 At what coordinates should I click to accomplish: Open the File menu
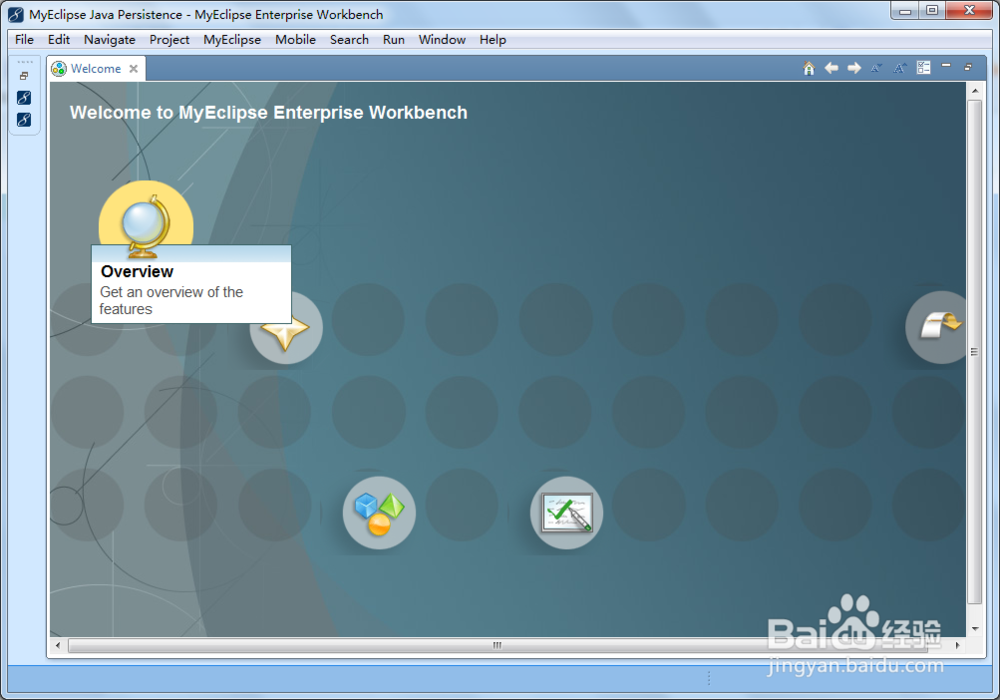coord(24,40)
